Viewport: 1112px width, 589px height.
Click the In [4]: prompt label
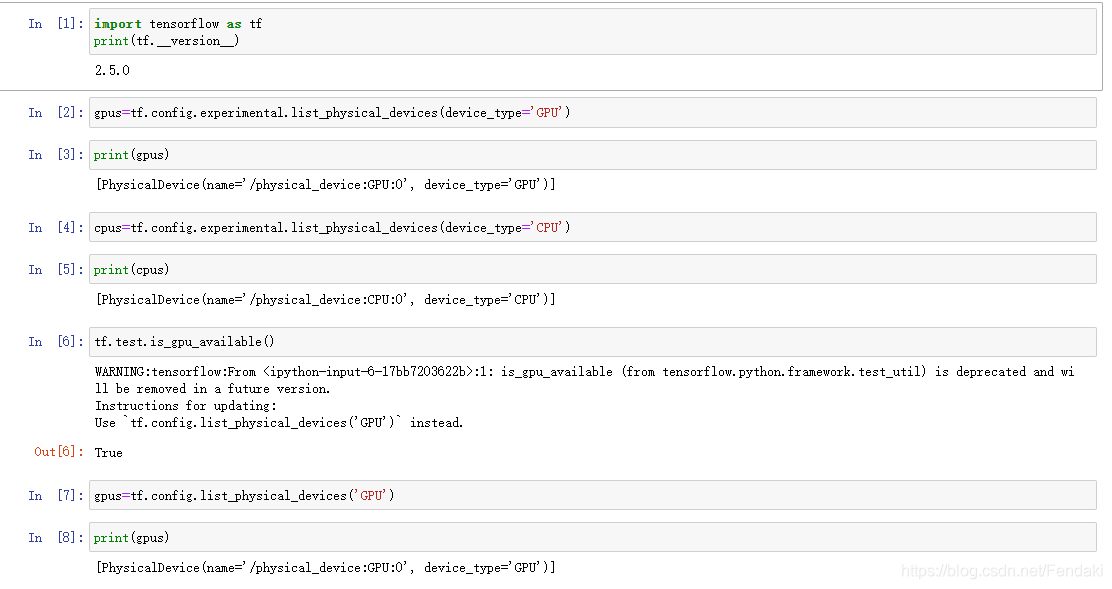tap(56, 228)
